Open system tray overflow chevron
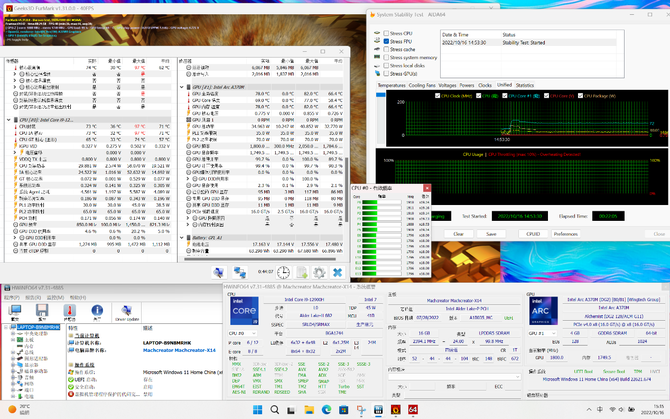Viewport: 670px width, 419px height. pyautogui.click(x=589, y=410)
